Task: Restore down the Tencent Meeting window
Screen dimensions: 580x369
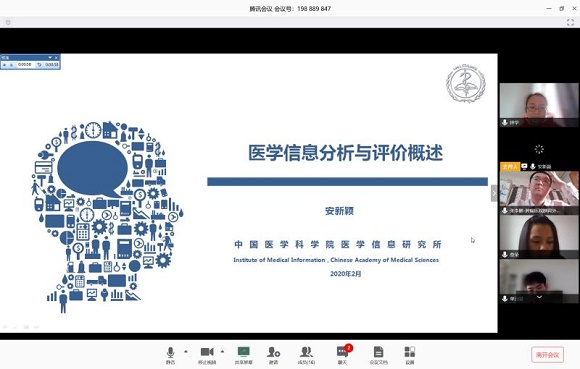Action: pos(562,8)
